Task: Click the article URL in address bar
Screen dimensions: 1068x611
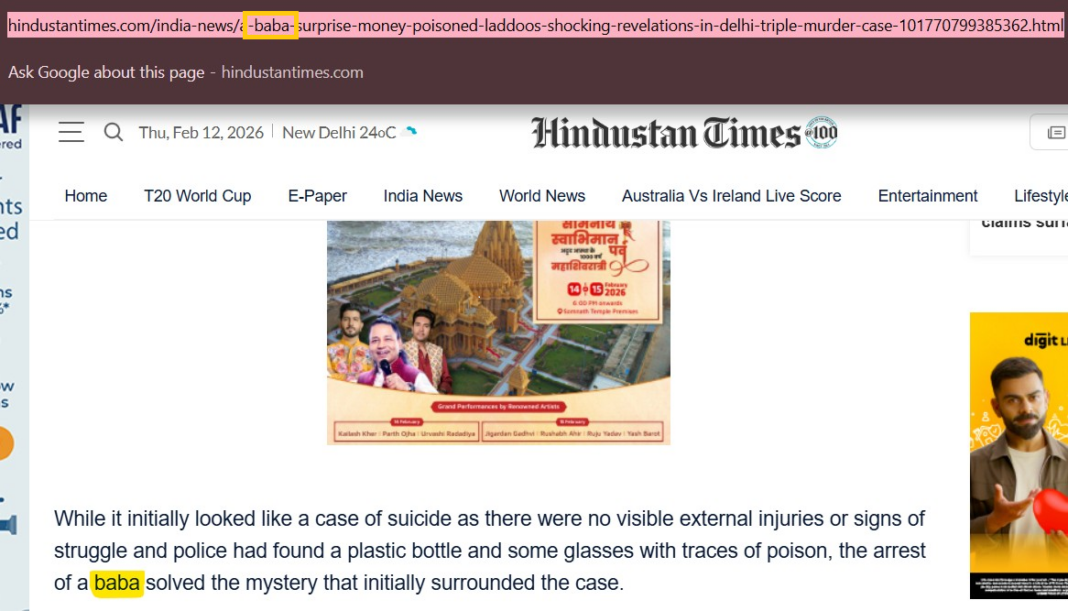Action: [x=535, y=25]
